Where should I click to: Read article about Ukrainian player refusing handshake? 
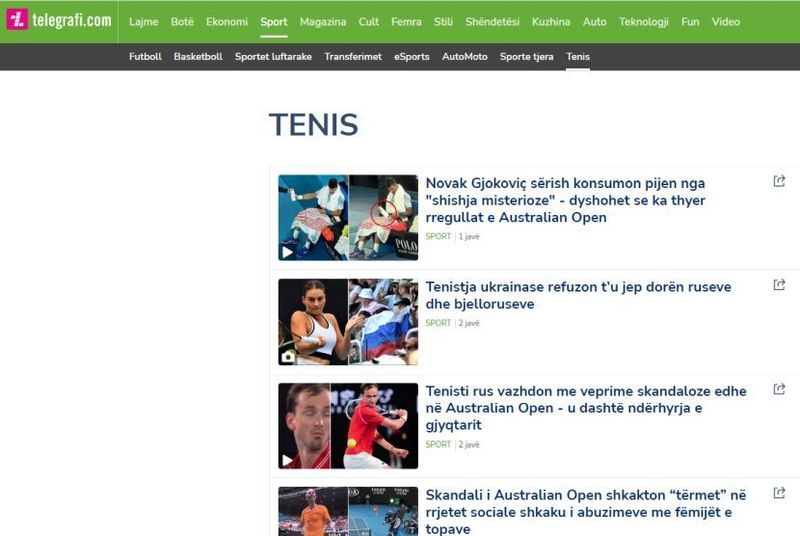tap(578, 295)
